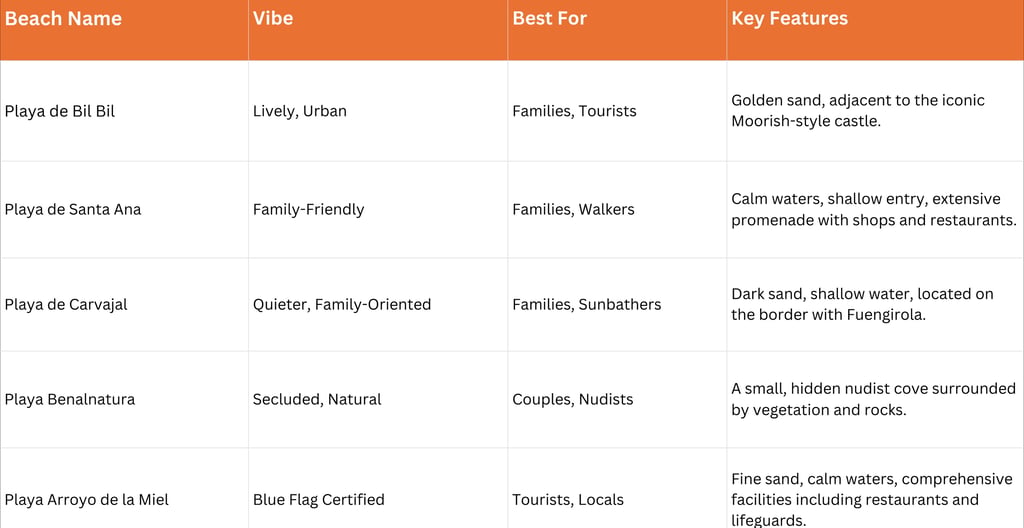
Task: Select the Playa Arroyo de la Miel cell
Action: pos(124,488)
